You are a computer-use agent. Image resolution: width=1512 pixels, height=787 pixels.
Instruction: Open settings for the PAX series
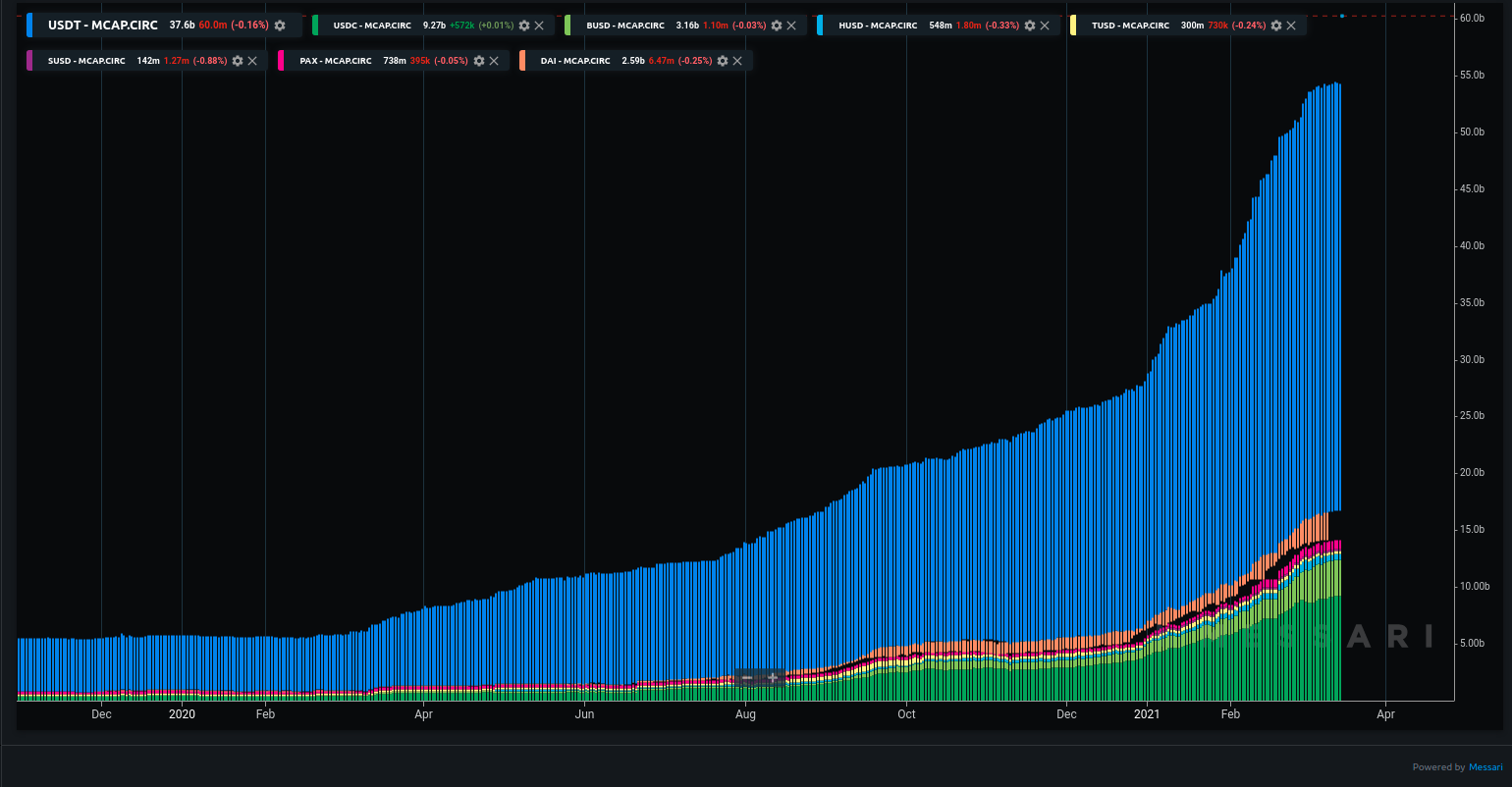[x=478, y=60]
